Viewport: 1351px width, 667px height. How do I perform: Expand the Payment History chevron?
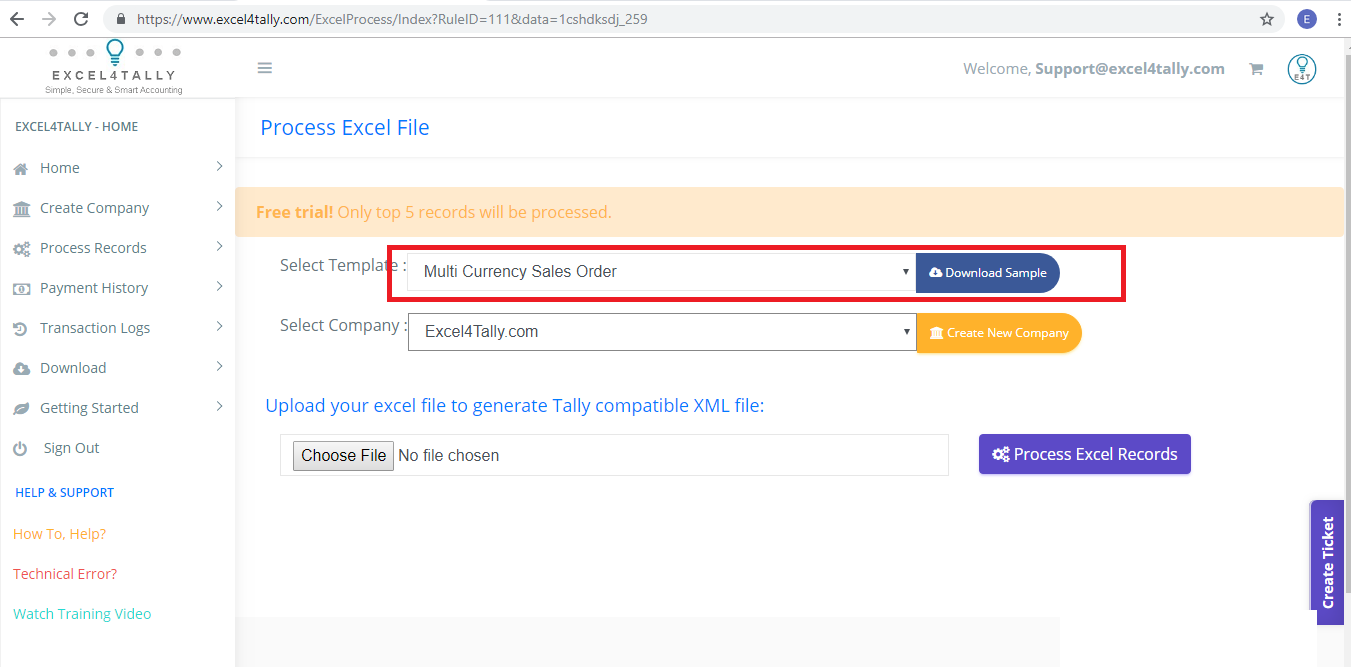[219, 287]
